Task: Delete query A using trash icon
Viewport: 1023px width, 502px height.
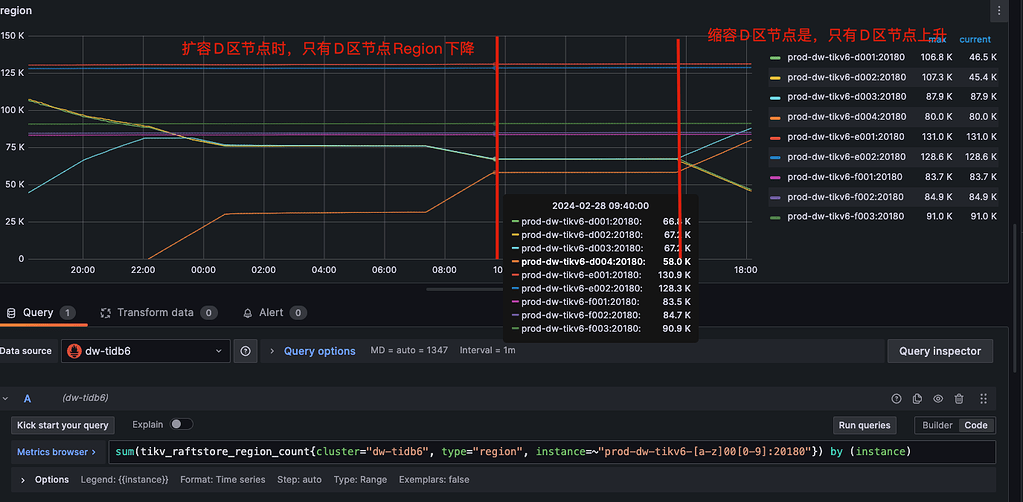Action: pyautogui.click(x=959, y=398)
